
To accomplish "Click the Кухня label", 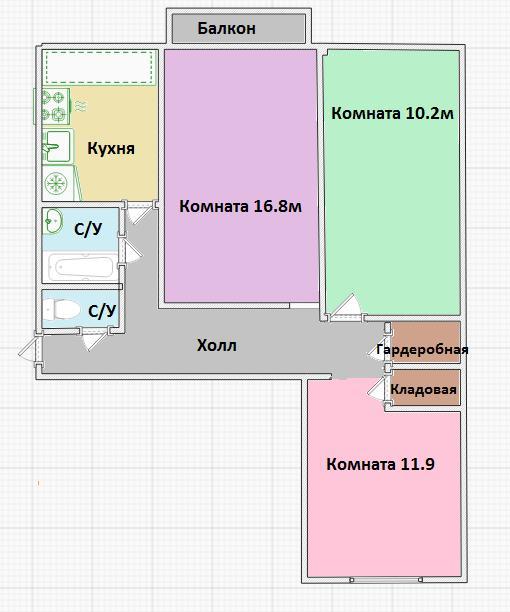I will pyautogui.click(x=111, y=148).
